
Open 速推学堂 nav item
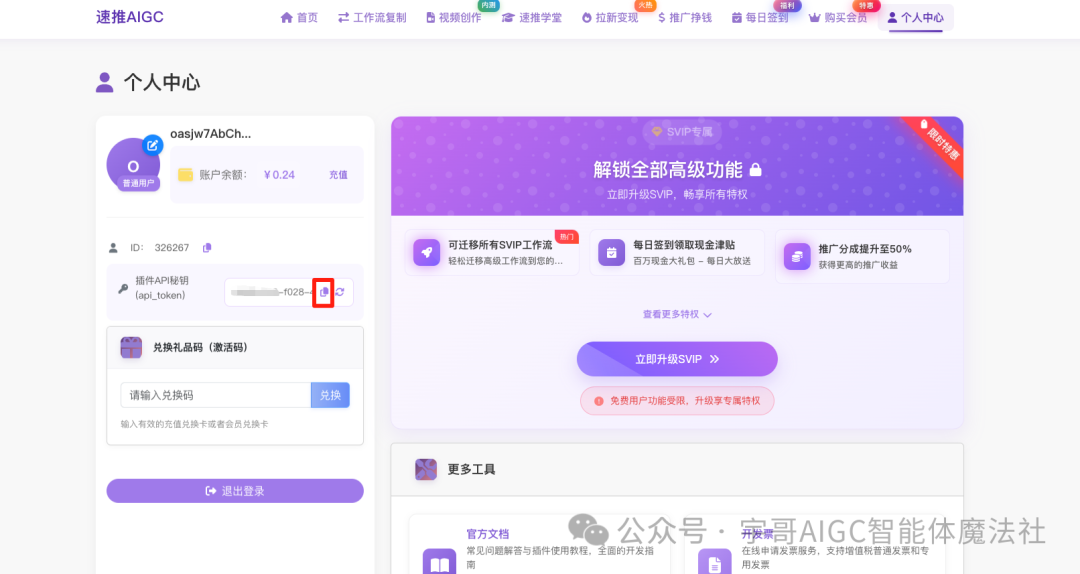click(x=532, y=18)
